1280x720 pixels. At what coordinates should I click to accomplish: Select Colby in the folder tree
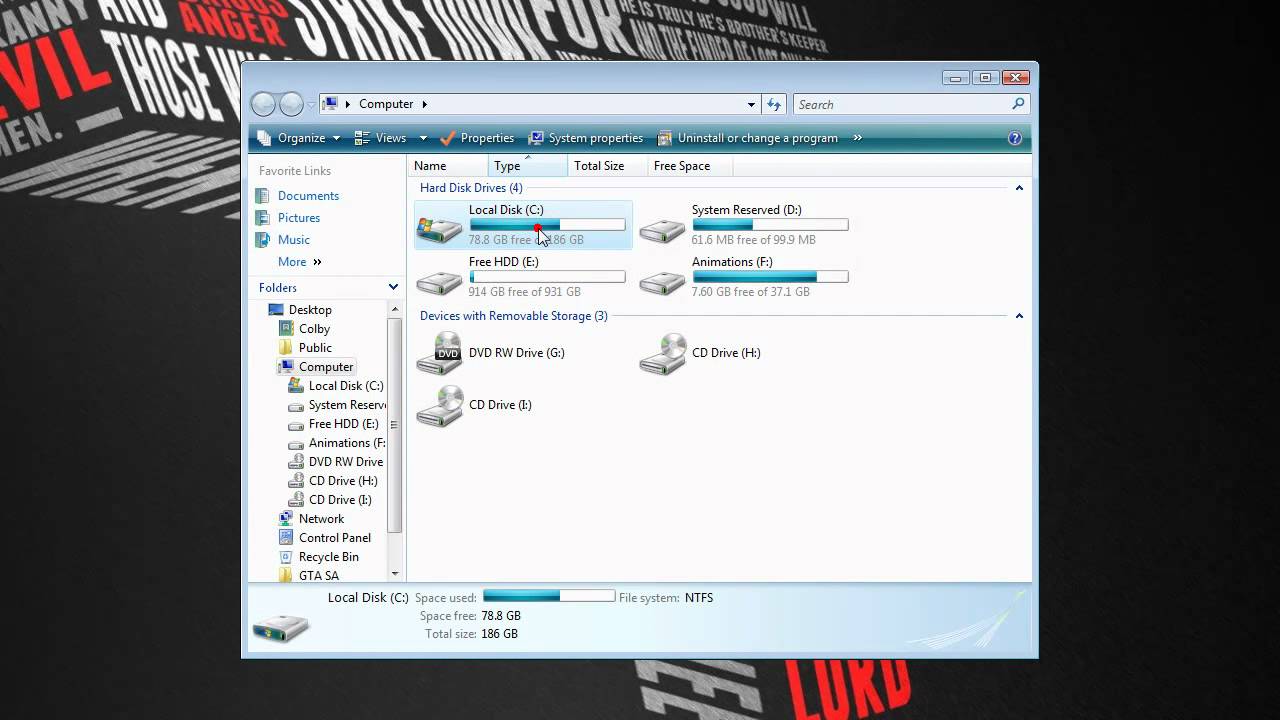[x=314, y=329]
